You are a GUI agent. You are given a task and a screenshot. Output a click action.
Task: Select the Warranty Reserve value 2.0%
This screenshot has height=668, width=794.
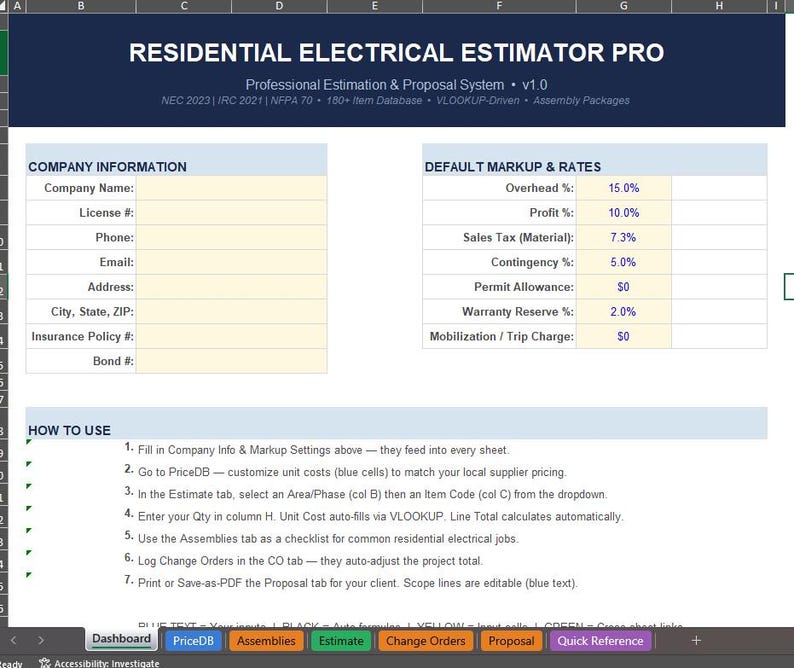[624, 312]
